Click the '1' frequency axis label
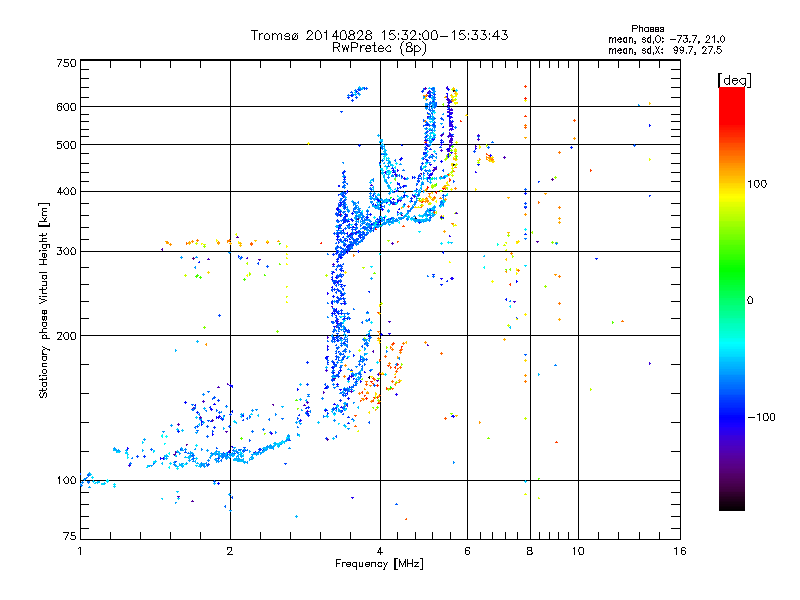 80,551
